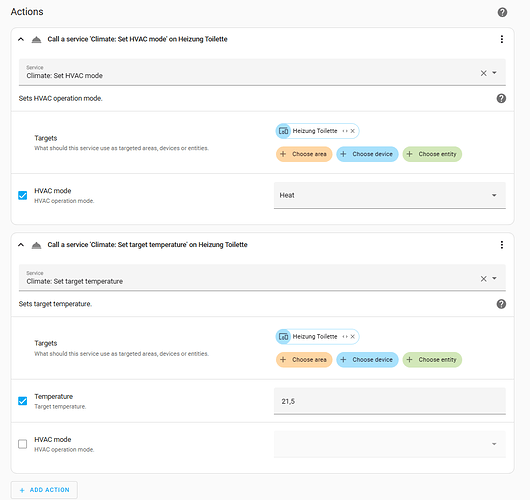Collapse the Set HVAC mode action card

tap(21, 39)
